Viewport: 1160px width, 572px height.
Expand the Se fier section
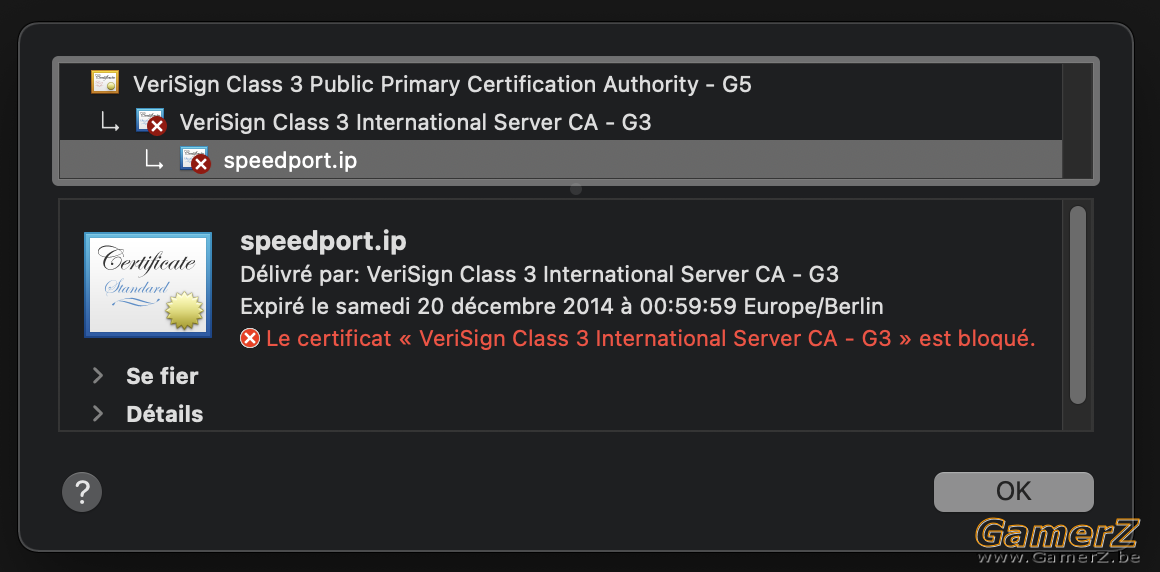coord(98,376)
